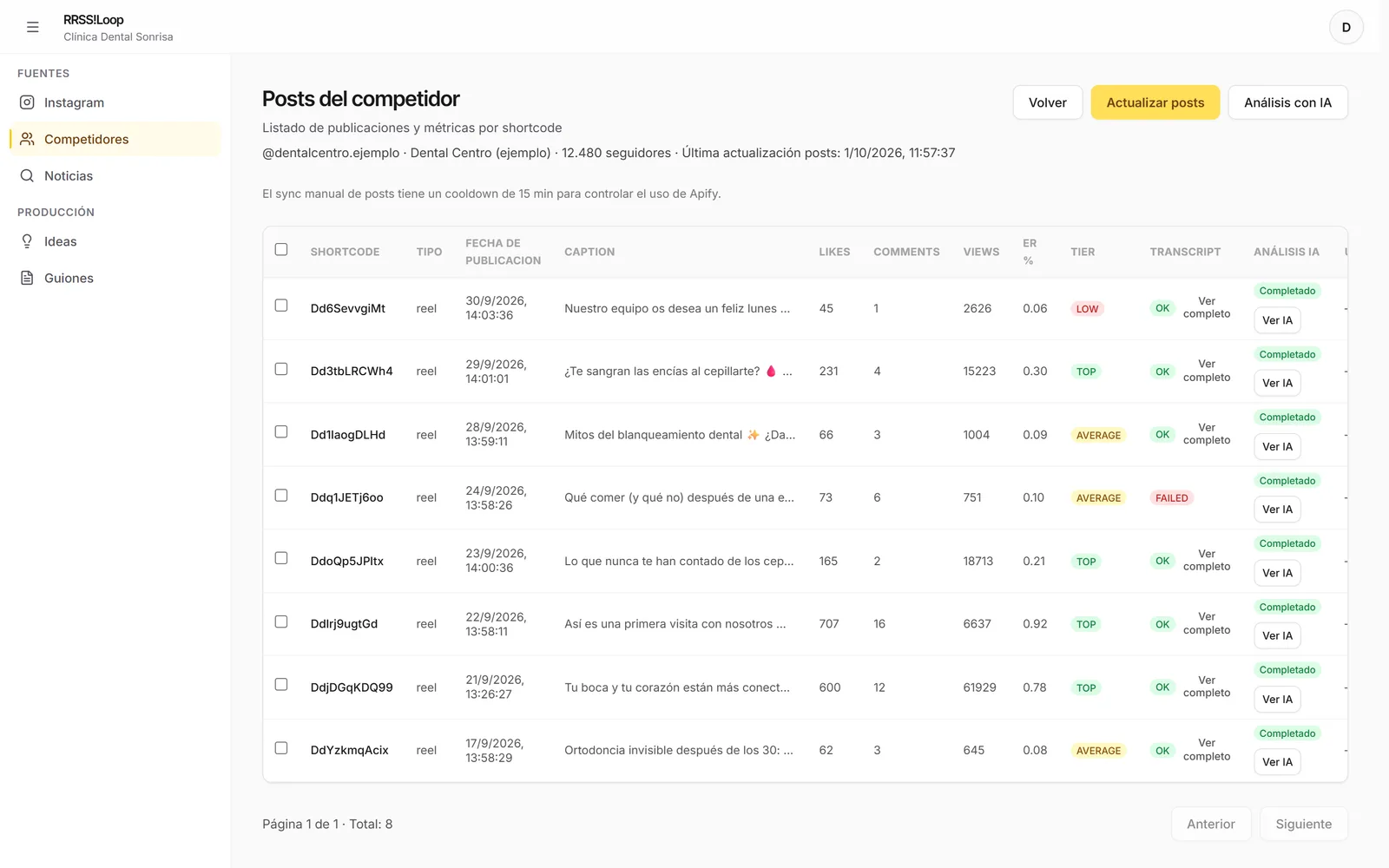The height and width of the screenshot is (868, 1389).
Task: Toggle the select-all header checkbox
Action: pyautogui.click(x=281, y=249)
